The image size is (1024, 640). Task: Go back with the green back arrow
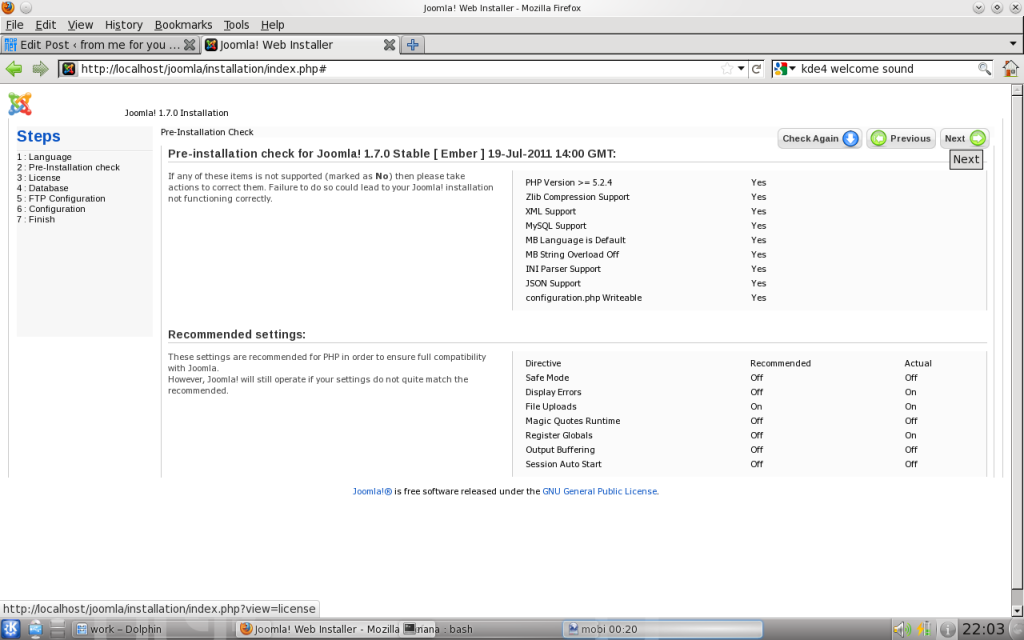[x=14, y=69]
